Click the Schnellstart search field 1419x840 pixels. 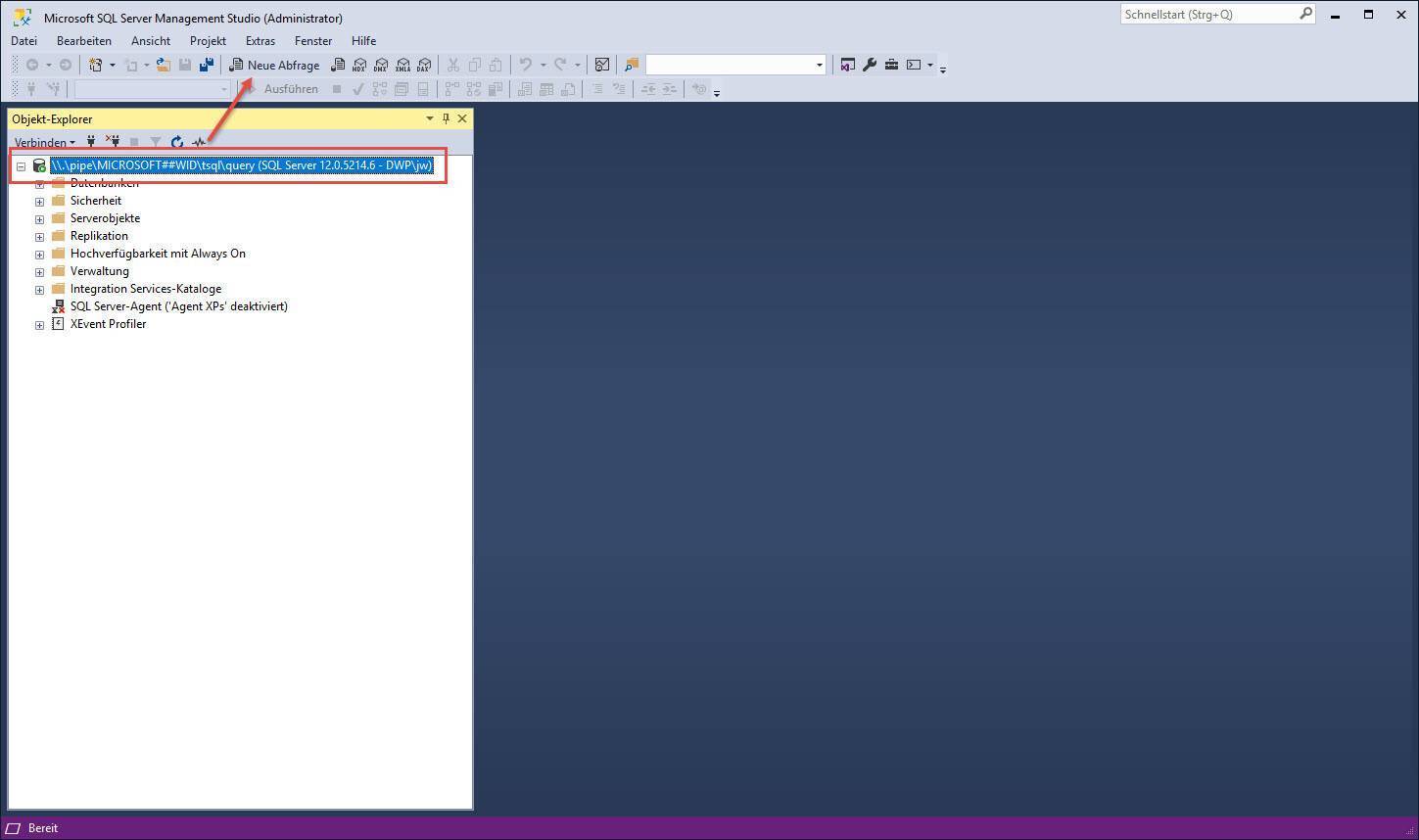click(1208, 15)
